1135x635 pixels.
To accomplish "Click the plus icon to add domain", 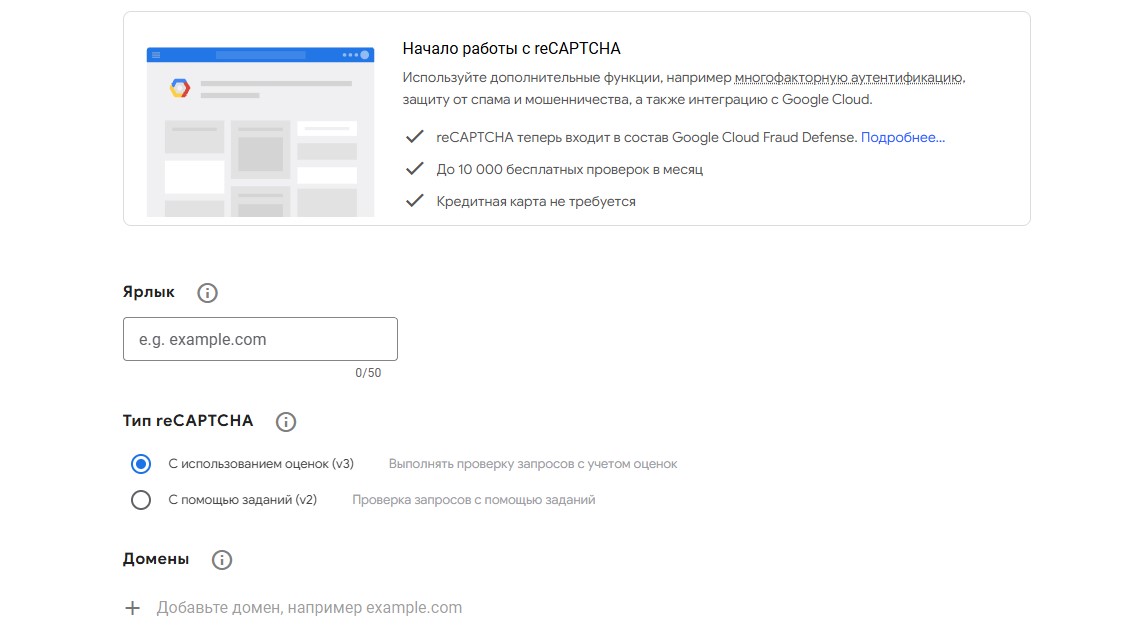I will pyautogui.click(x=132, y=608).
